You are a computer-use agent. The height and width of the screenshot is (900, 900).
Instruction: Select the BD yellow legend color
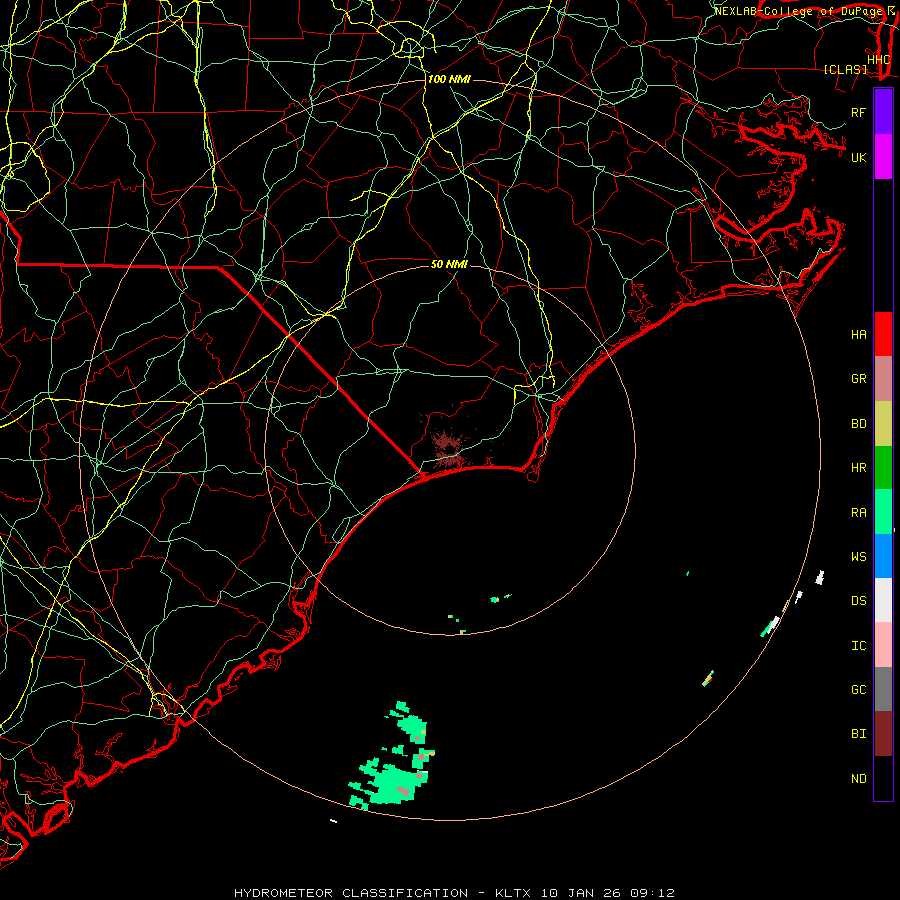883,424
